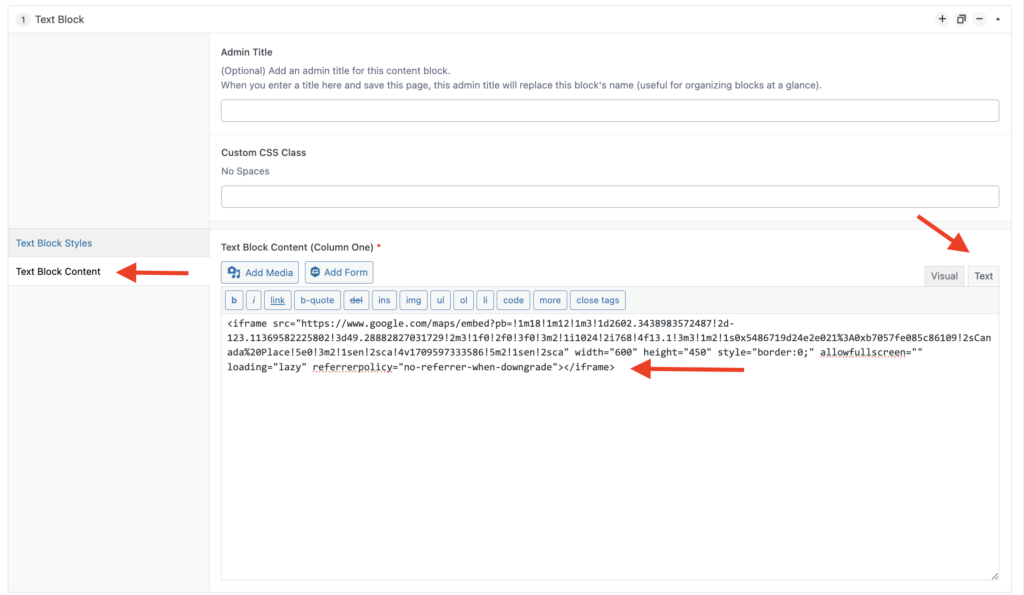Click the Add Media button

coord(260,272)
